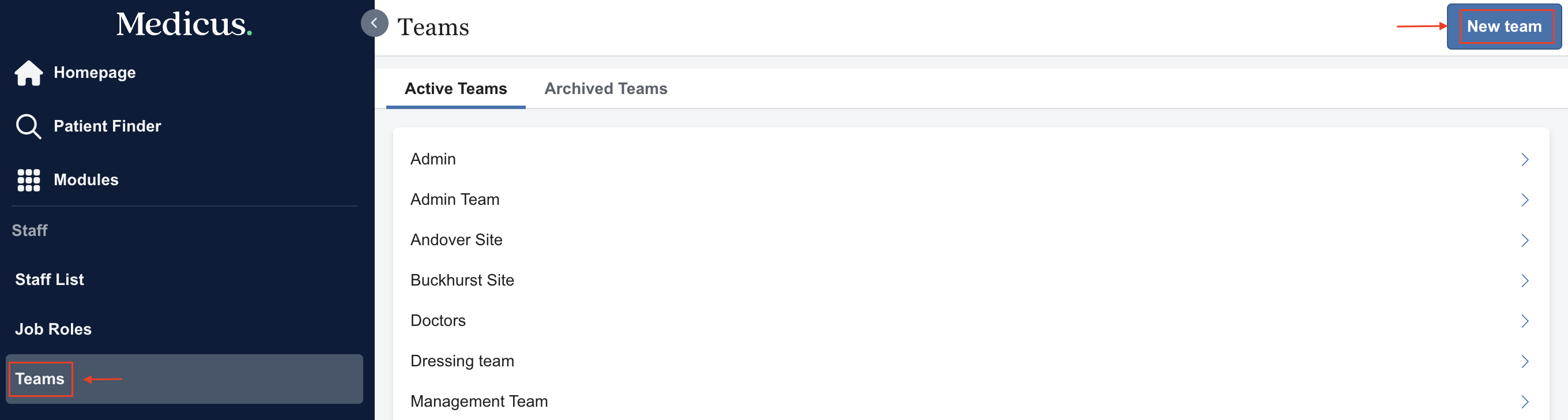Click the Doctors team name
Screen dimensions: 1568x420
[438, 321]
